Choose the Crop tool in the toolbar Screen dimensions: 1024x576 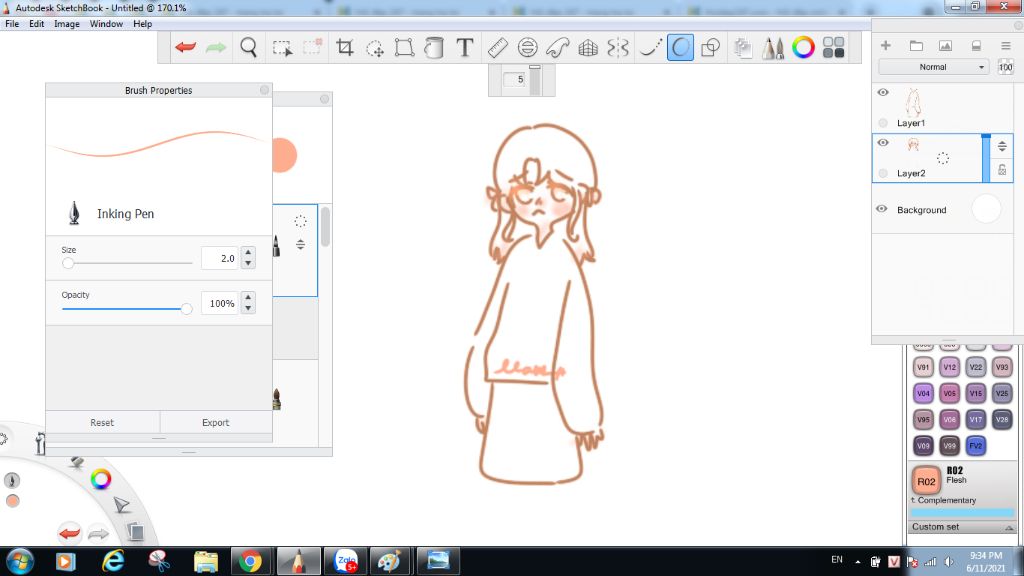344,47
